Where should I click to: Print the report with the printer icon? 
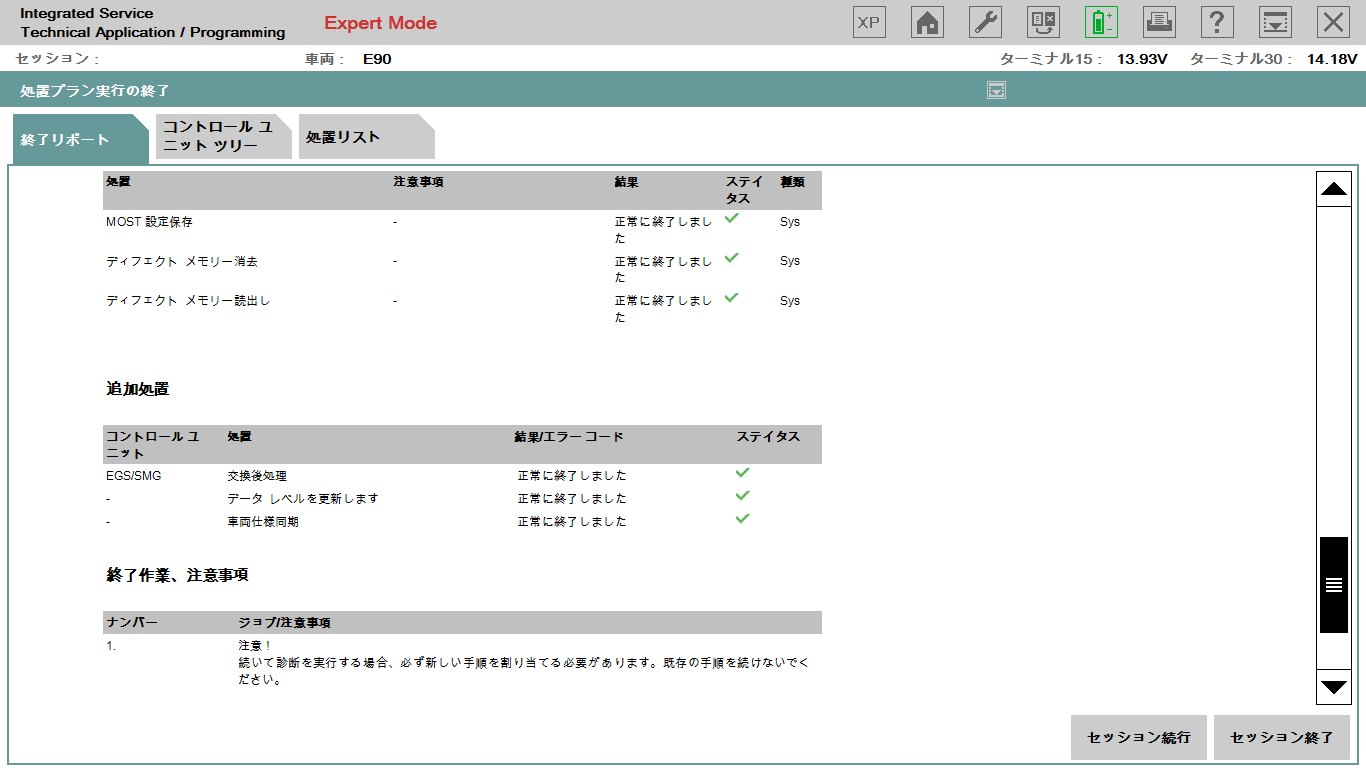click(1159, 22)
